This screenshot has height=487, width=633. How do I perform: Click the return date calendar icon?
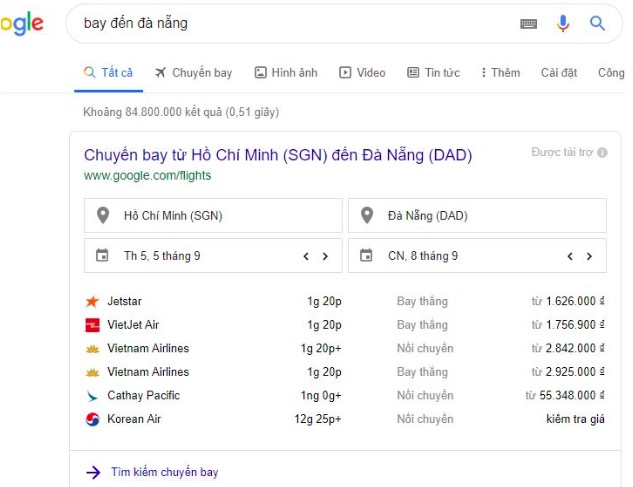coord(366,255)
